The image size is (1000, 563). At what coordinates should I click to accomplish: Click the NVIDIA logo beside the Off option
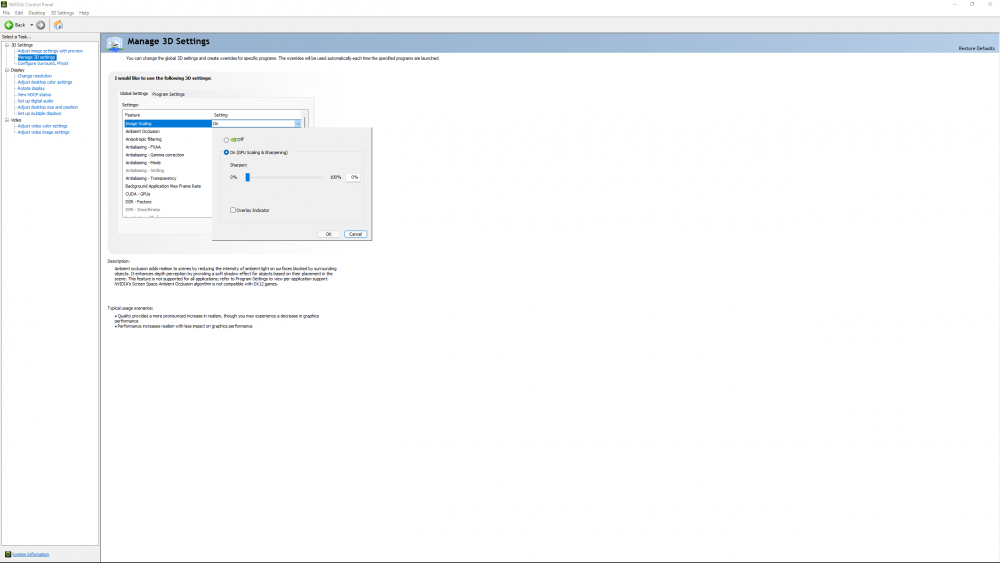(x=233, y=140)
